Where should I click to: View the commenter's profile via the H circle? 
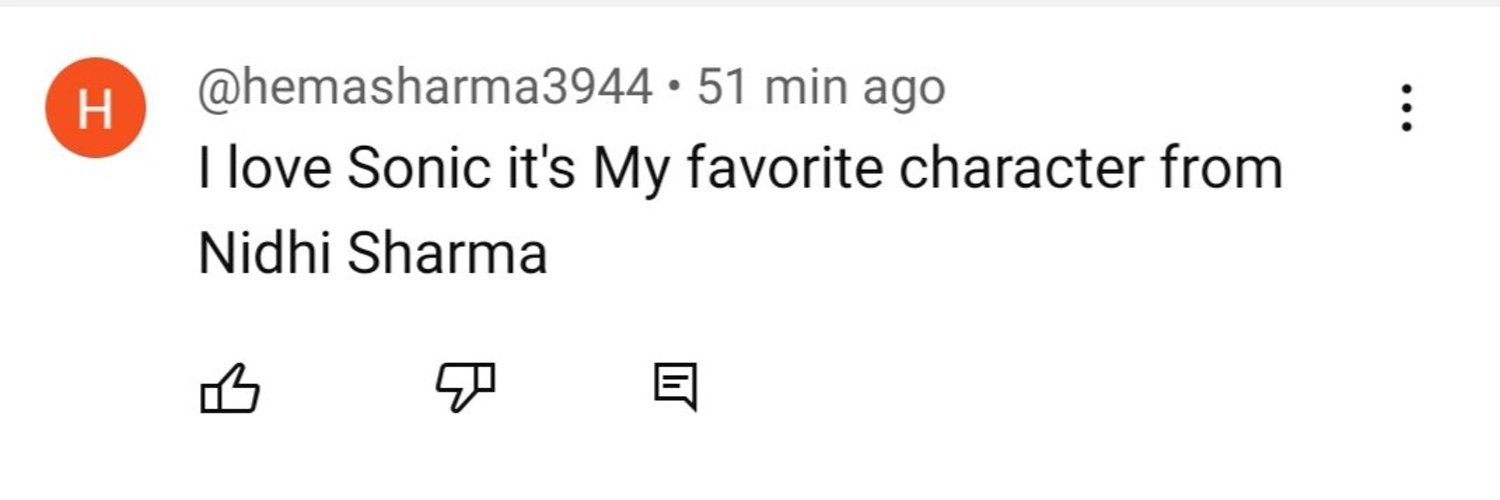[x=96, y=108]
